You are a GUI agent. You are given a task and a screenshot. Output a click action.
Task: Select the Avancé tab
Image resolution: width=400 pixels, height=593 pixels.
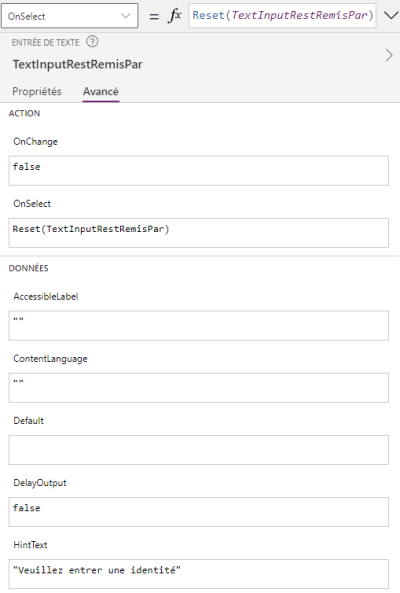101,92
